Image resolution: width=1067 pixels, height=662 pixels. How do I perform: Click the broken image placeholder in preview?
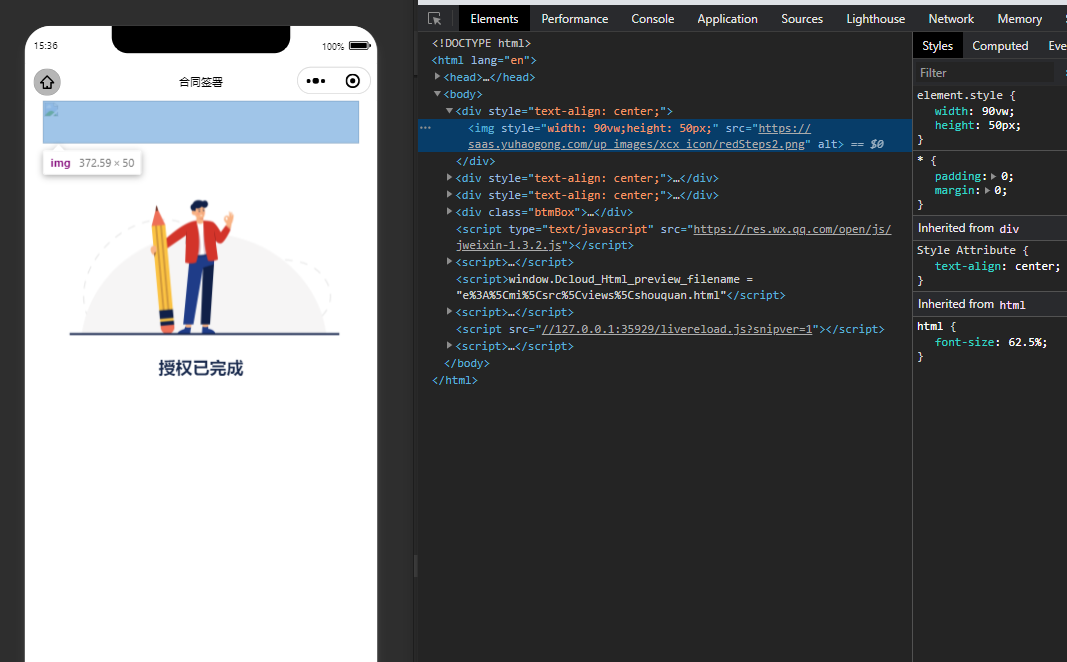[201, 122]
